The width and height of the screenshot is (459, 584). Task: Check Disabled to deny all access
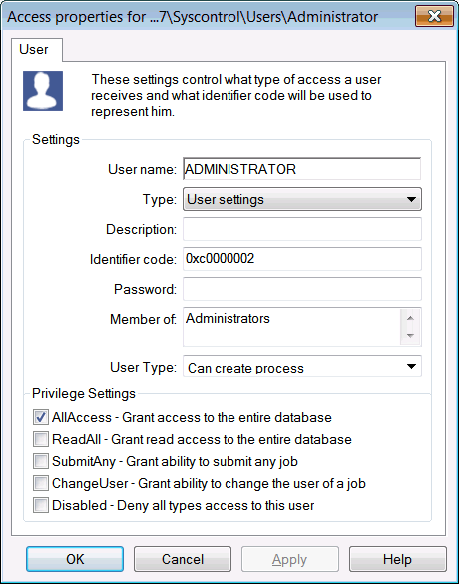click(41, 505)
